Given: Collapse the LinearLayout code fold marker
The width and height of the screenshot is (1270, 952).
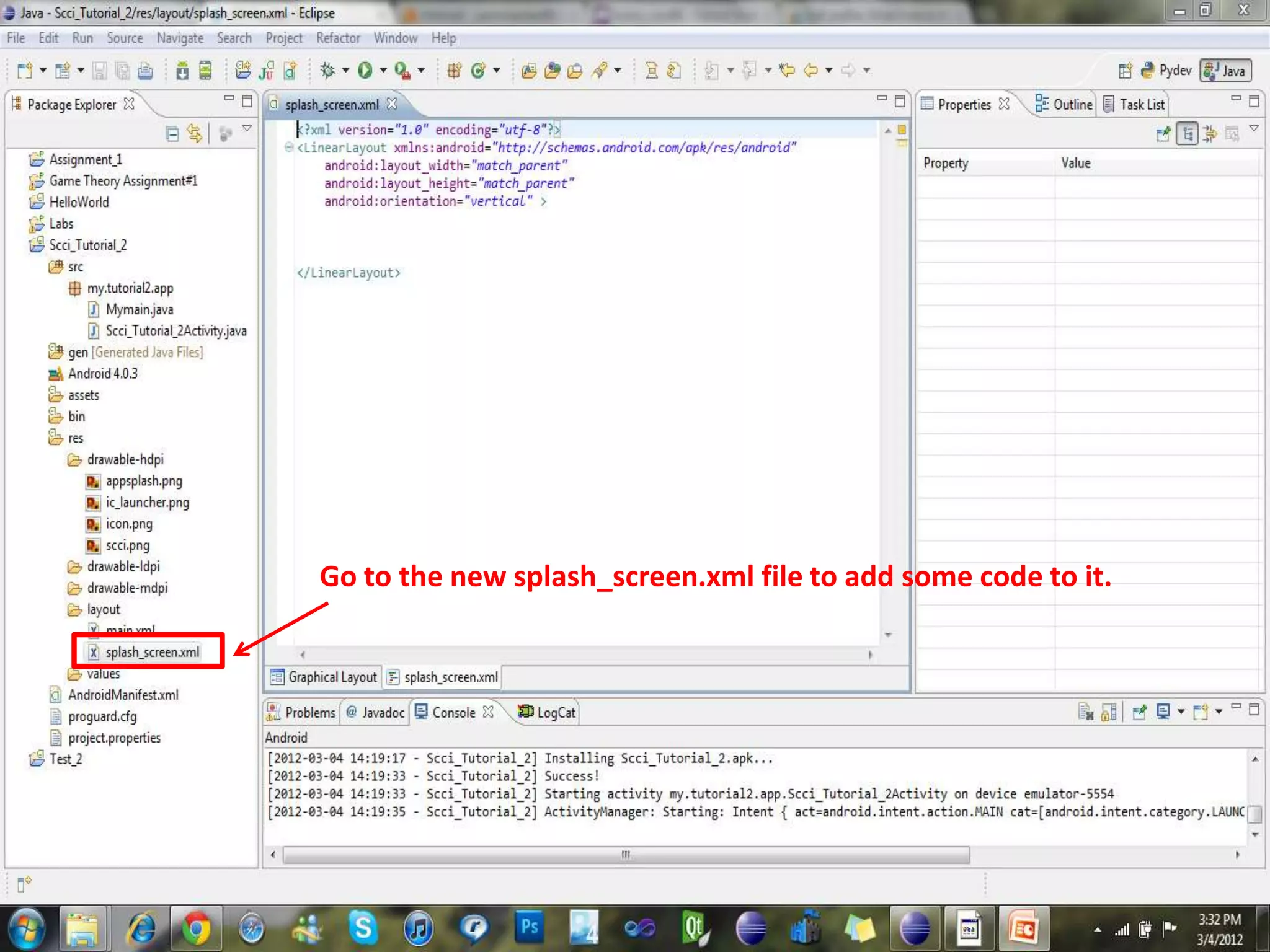Looking at the screenshot, I should click(x=288, y=148).
